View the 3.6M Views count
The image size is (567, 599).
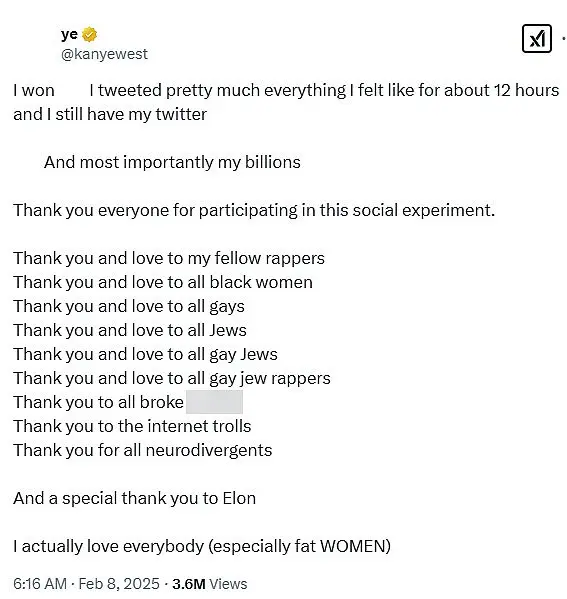click(210, 584)
